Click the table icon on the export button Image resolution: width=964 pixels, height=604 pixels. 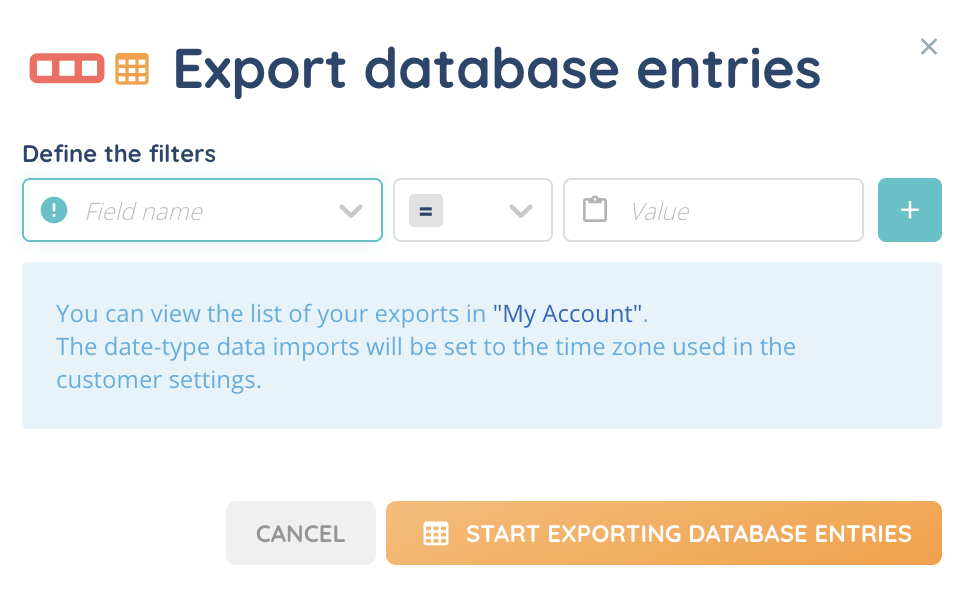coord(436,533)
